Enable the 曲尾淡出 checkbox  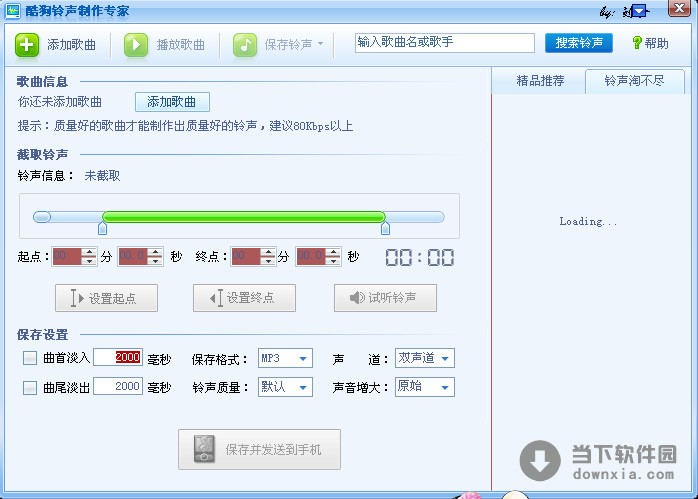click(30, 388)
